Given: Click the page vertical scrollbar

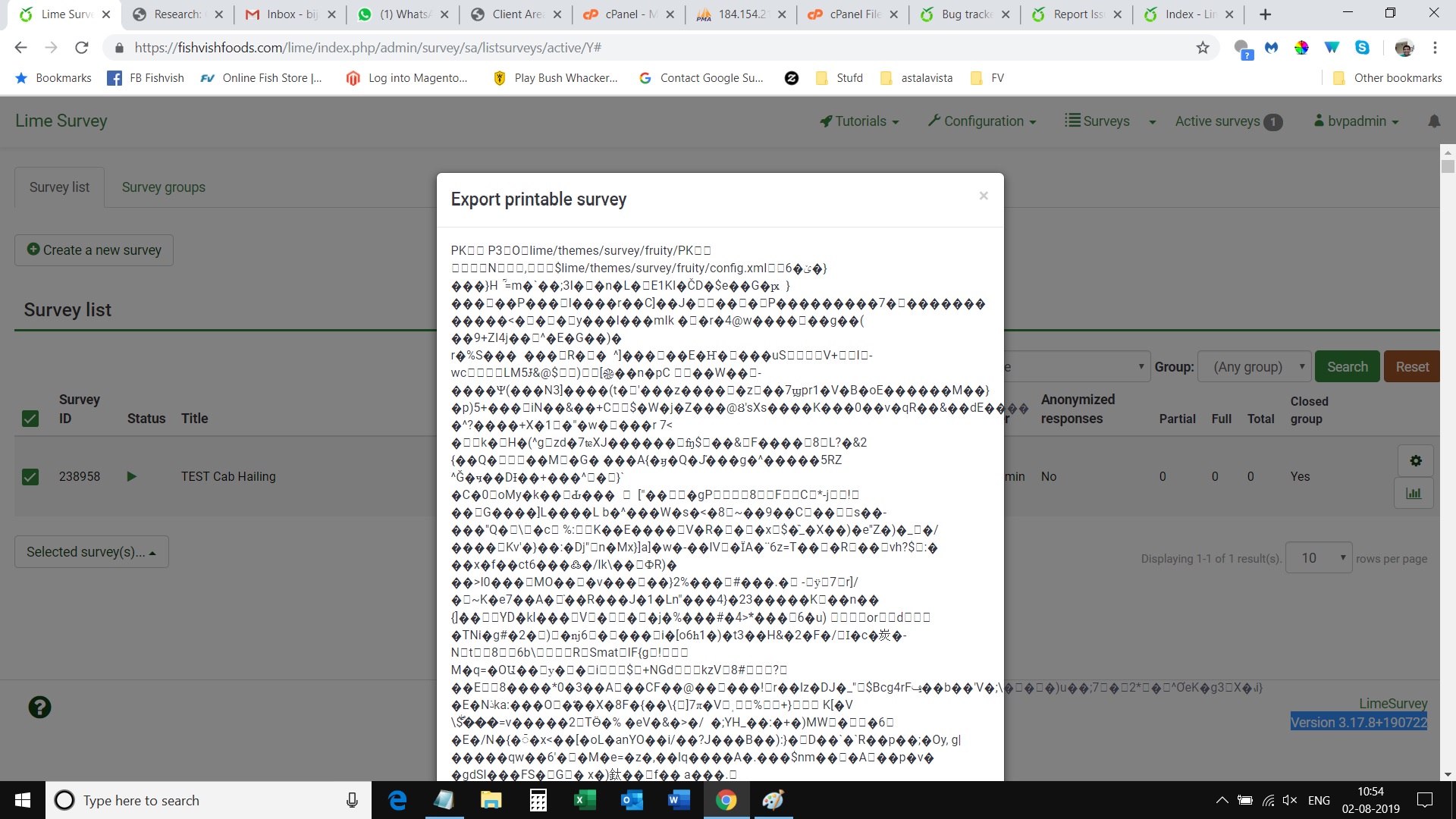Looking at the screenshot, I should coord(1448,455).
